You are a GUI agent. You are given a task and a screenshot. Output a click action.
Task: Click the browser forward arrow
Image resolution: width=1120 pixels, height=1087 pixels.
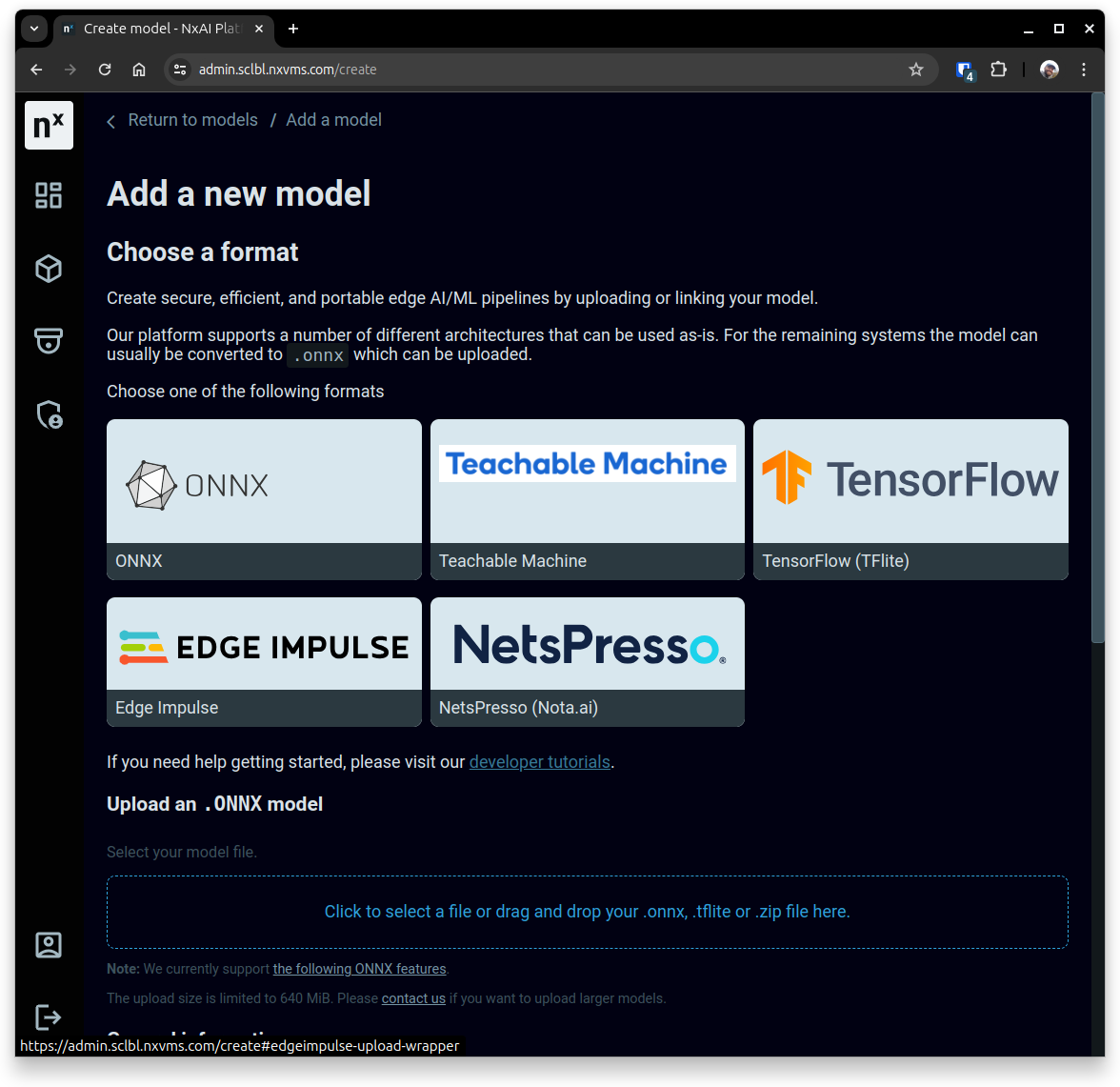tap(70, 70)
